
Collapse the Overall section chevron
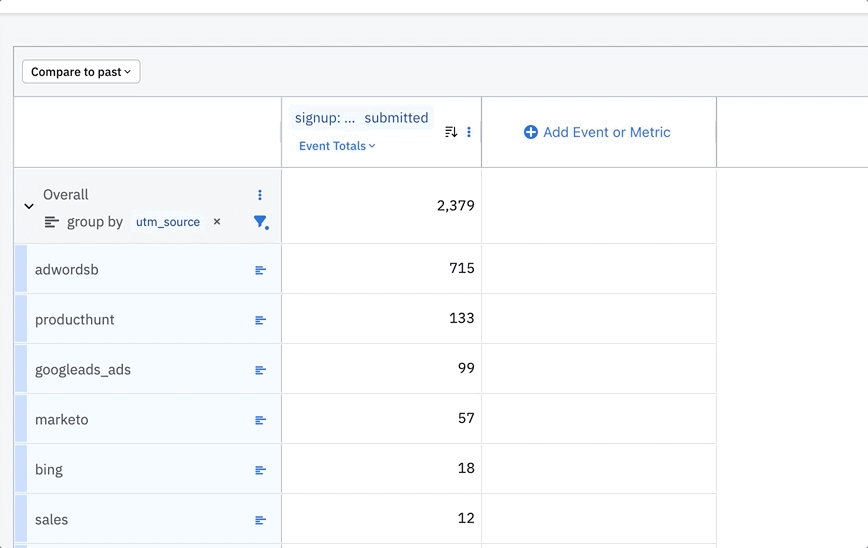pos(29,206)
